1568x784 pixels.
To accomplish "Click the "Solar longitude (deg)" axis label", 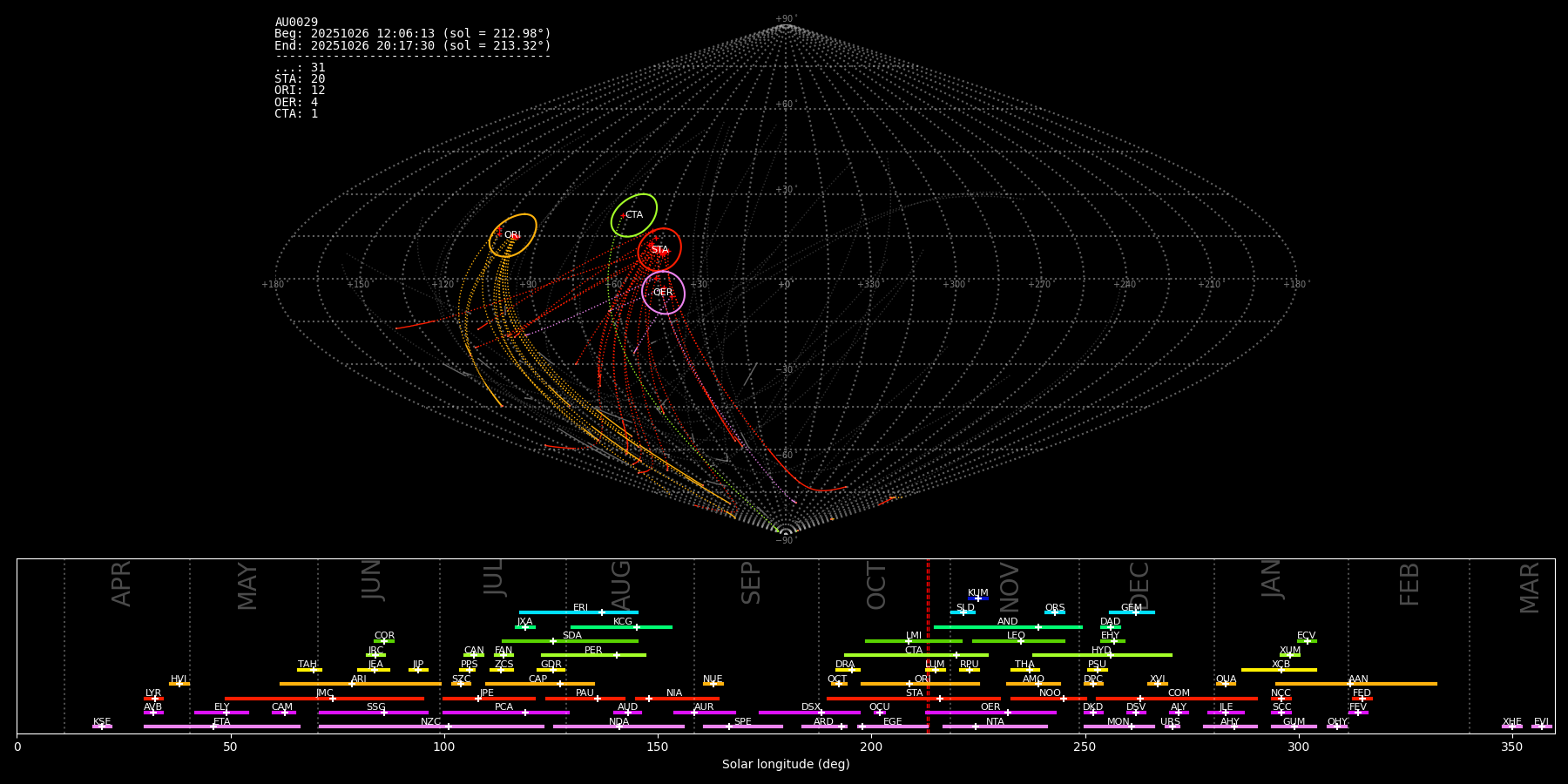I will (785, 765).
